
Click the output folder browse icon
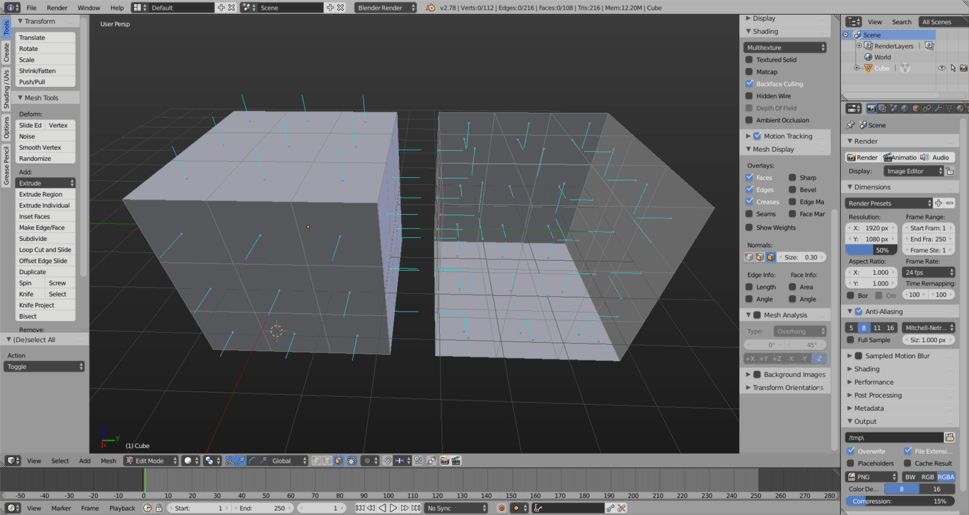[x=949, y=437]
